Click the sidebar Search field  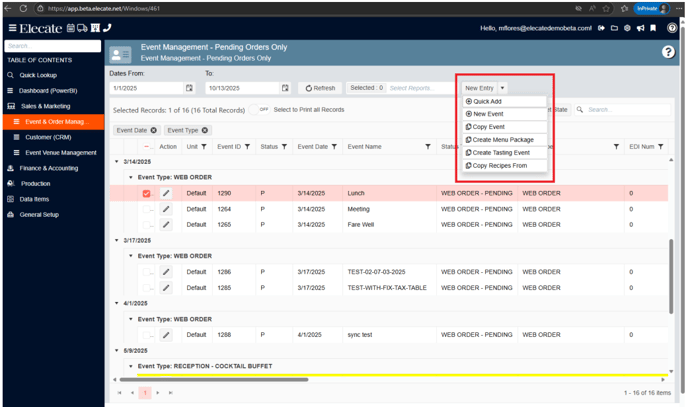[x=53, y=46]
